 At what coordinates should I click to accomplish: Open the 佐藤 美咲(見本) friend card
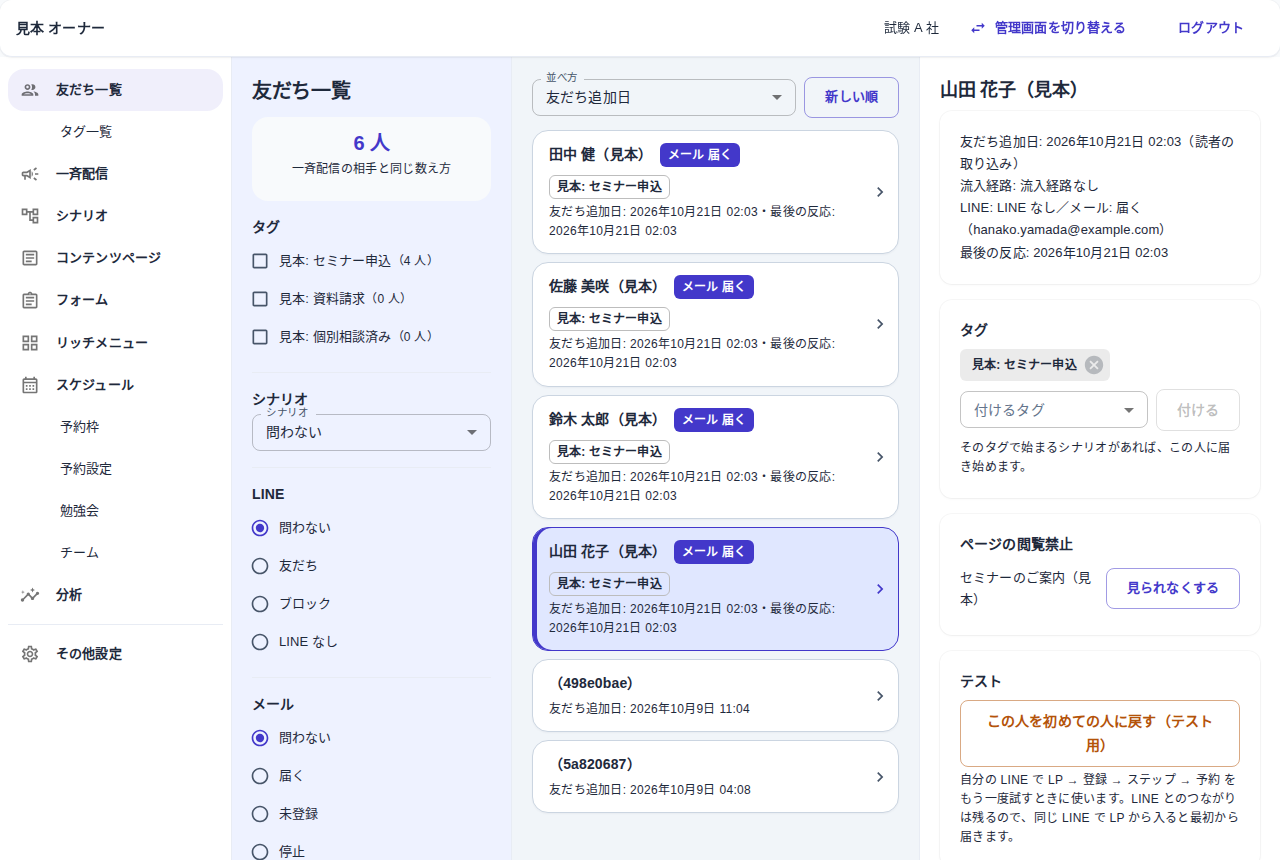pyautogui.click(x=715, y=324)
